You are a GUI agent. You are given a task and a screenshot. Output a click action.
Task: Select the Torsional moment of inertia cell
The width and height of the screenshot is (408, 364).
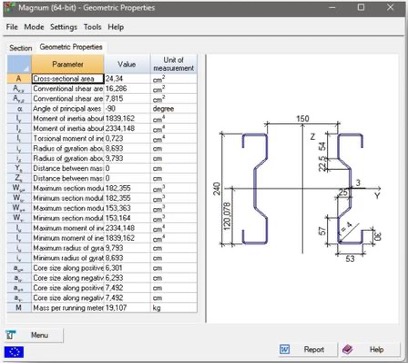[68, 138]
